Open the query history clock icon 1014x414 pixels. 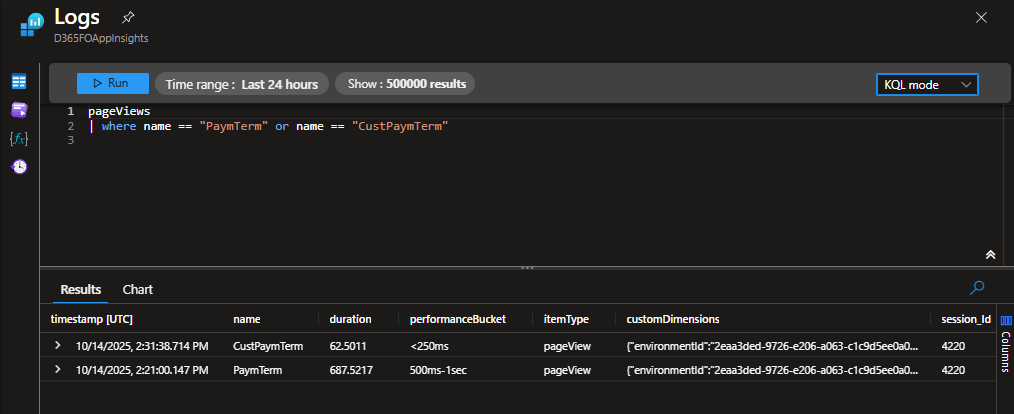[x=19, y=166]
